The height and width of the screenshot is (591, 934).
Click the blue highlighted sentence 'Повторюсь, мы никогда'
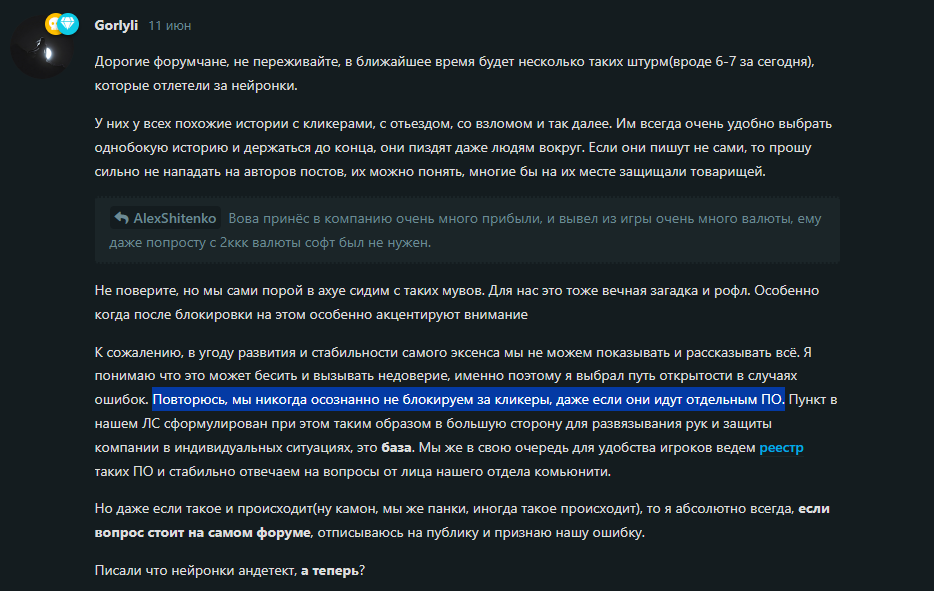468,399
